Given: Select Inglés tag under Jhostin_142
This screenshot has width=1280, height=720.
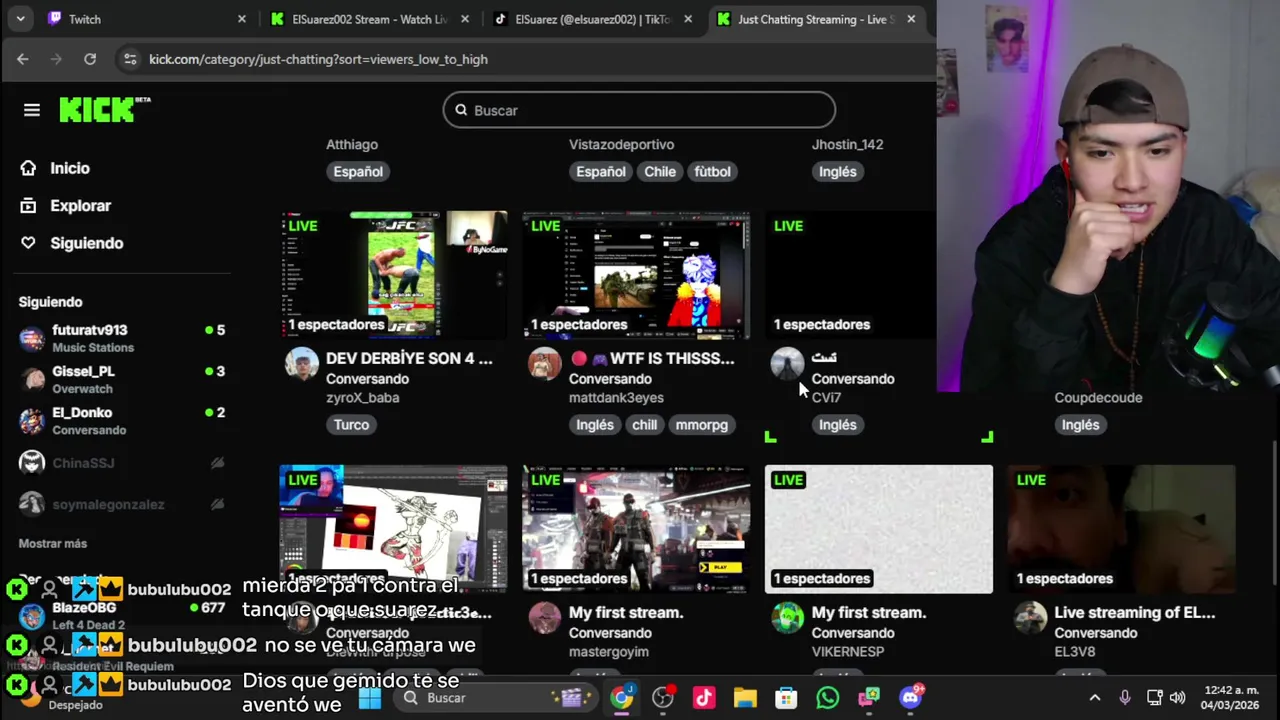Looking at the screenshot, I should tap(837, 171).
